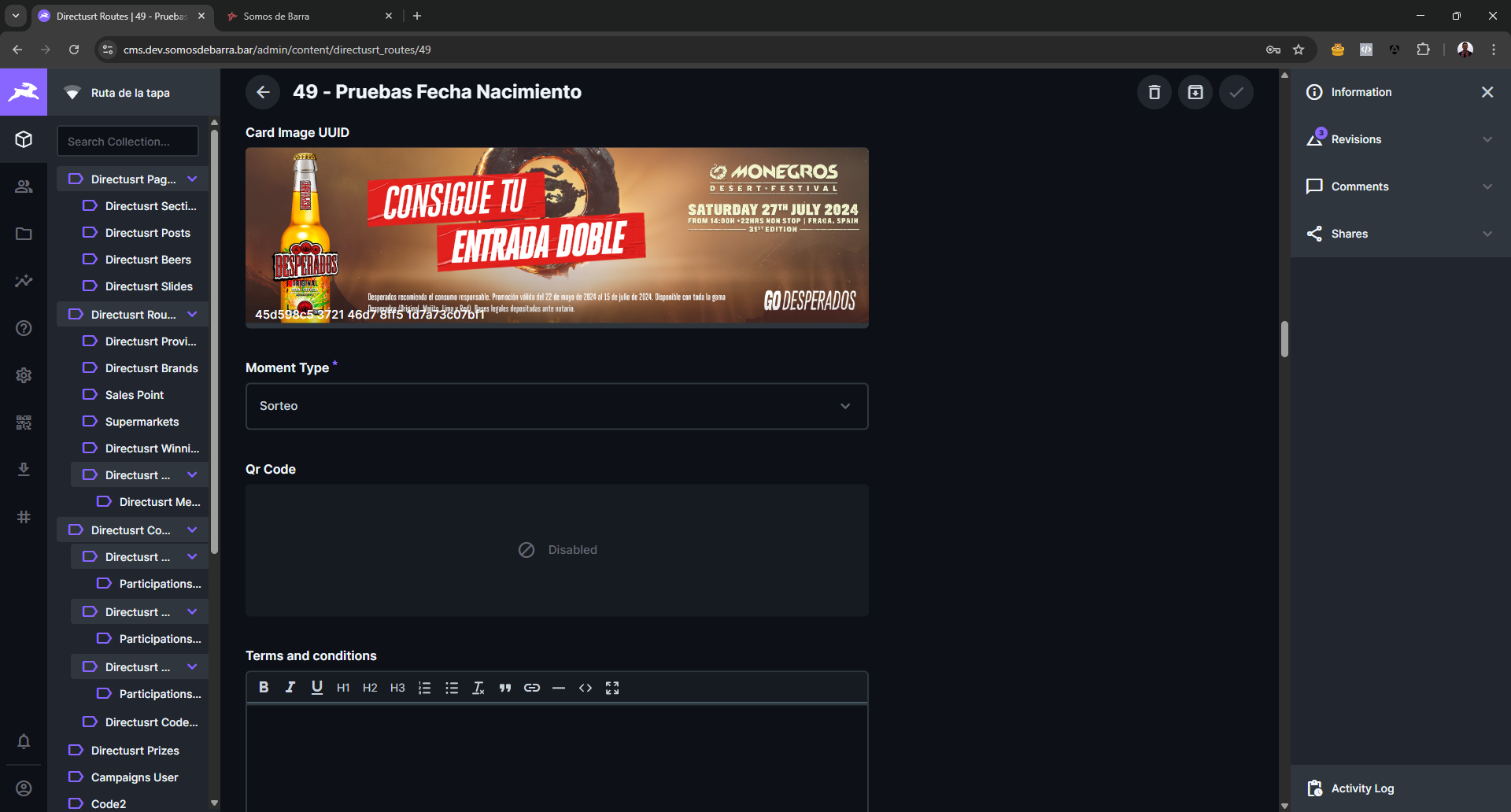Select H2 heading format
Image resolution: width=1511 pixels, height=812 pixels.
[370, 688]
